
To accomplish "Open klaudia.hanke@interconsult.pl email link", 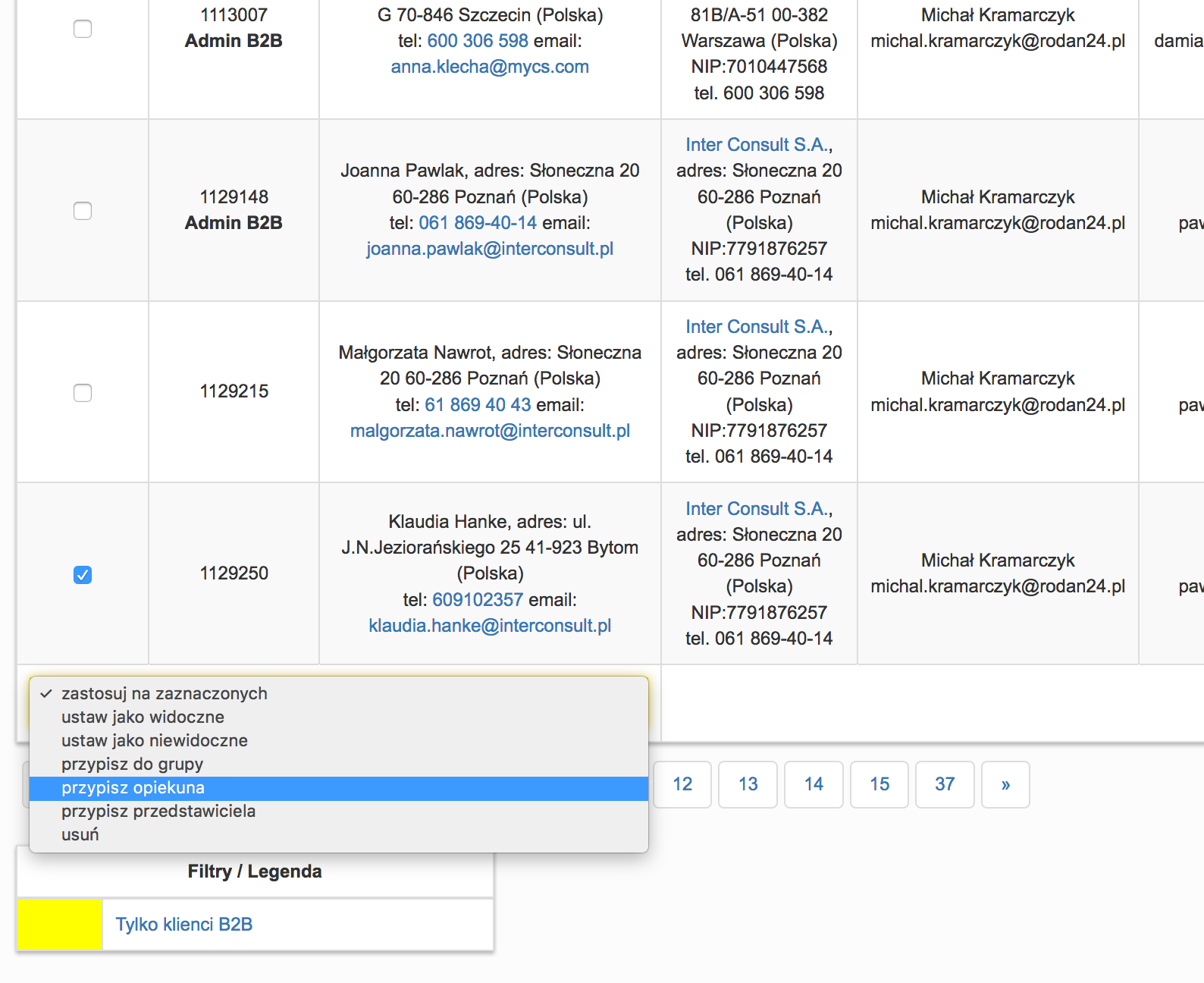I will coord(490,626).
